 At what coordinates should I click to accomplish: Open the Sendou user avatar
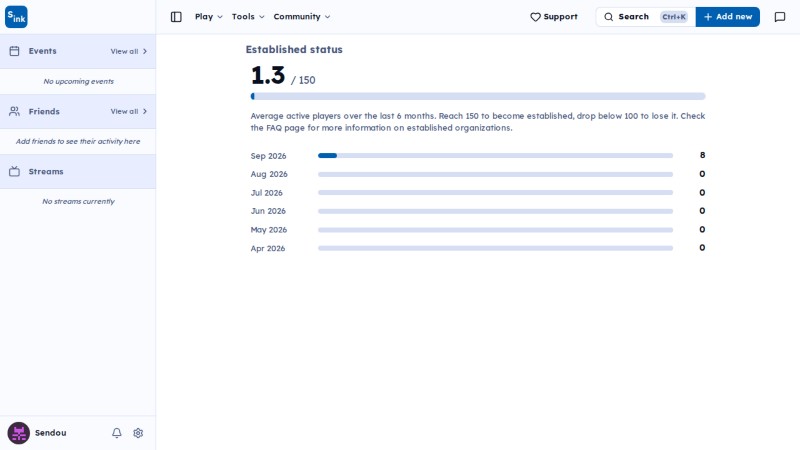click(18, 433)
